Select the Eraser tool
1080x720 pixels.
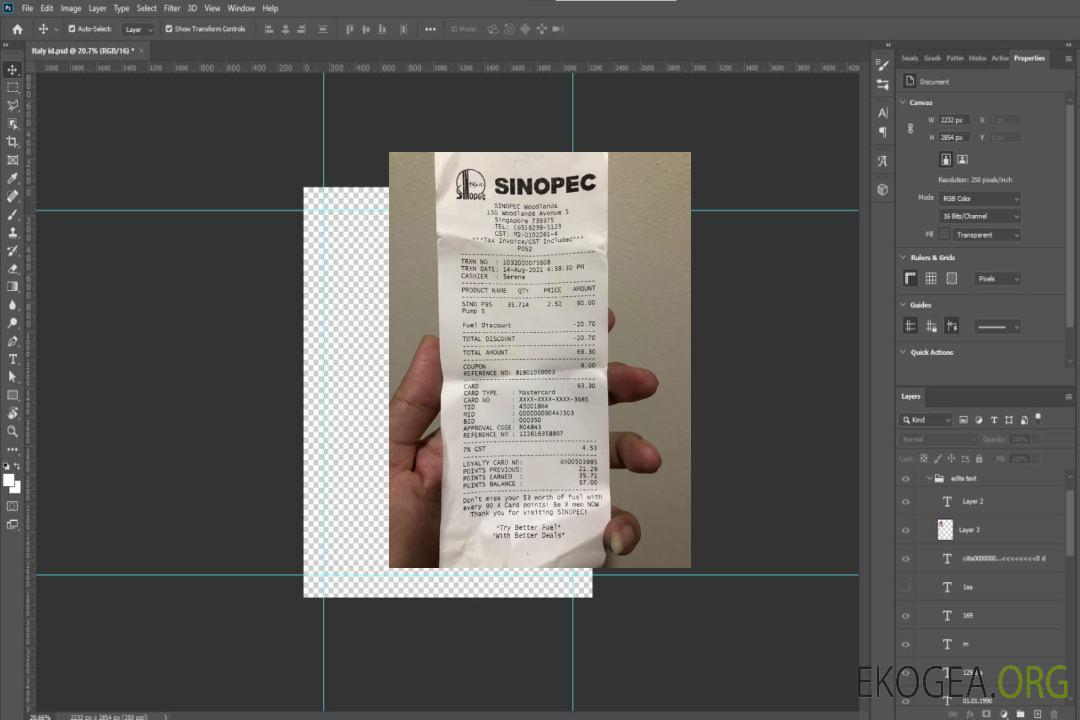12,269
